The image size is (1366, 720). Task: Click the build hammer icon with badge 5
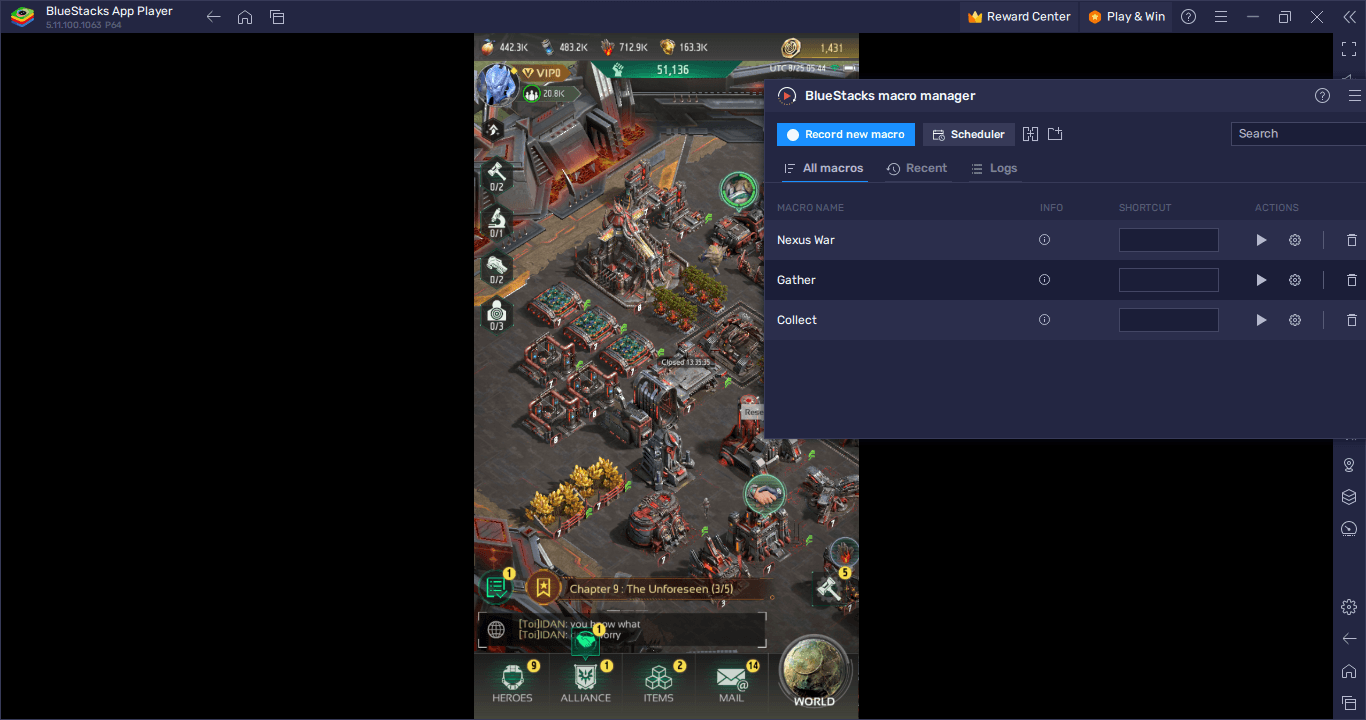click(831, 587)
